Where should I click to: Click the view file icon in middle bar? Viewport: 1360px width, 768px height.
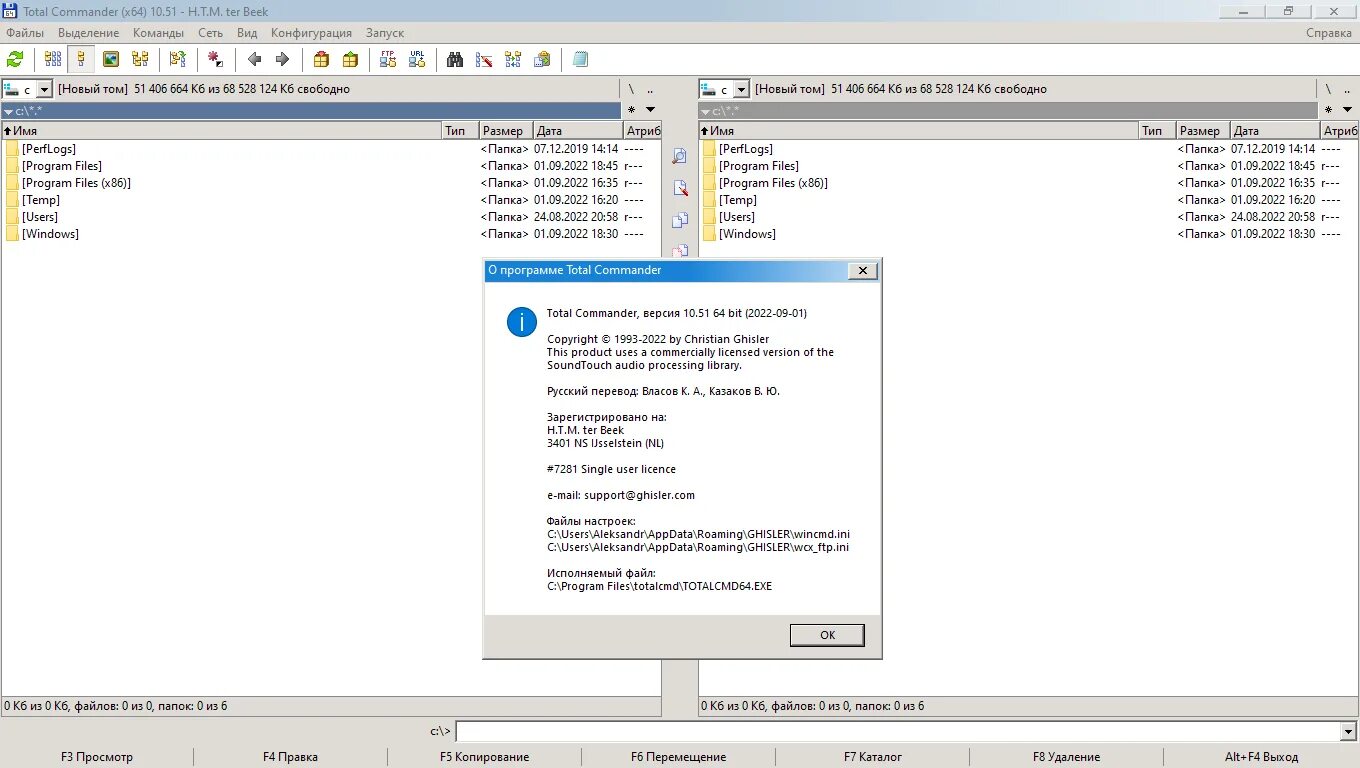(x=680, y=156)
